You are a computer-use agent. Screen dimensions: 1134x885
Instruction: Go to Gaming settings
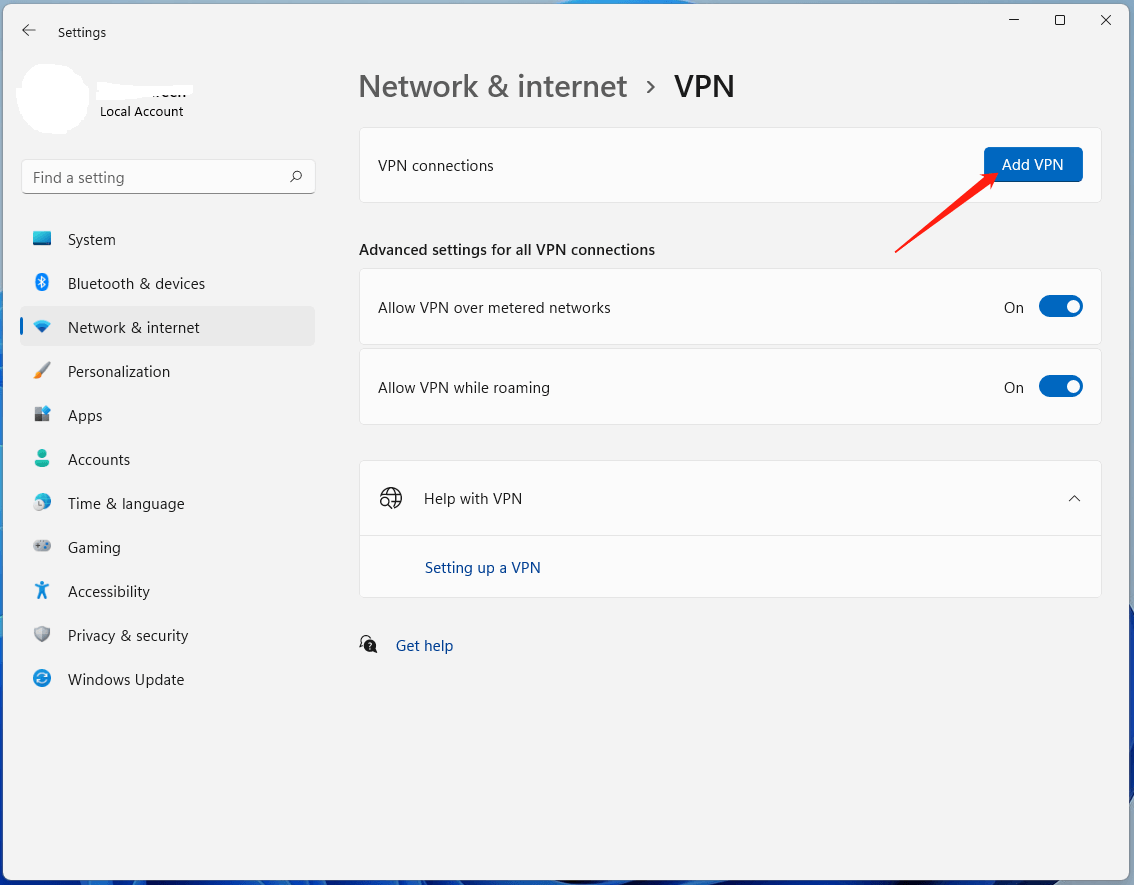pos(168,548)
